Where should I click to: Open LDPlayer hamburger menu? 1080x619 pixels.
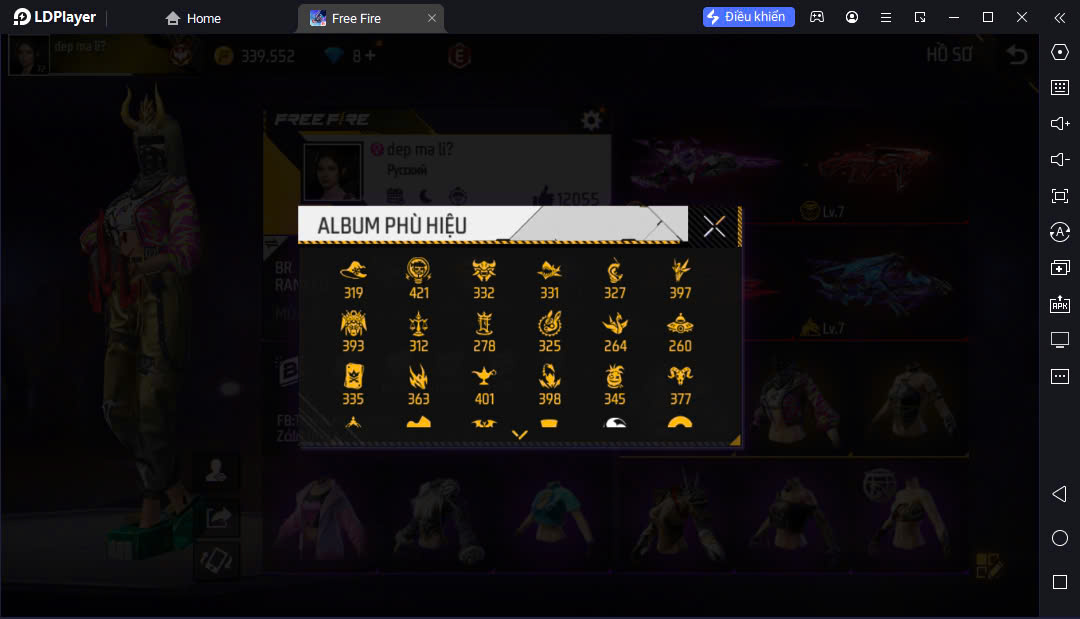886,17
